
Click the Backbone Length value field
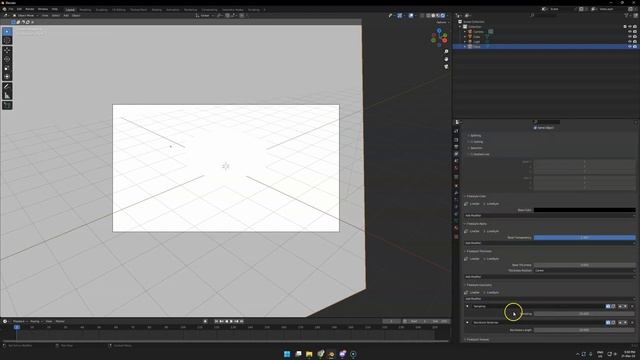584,330
